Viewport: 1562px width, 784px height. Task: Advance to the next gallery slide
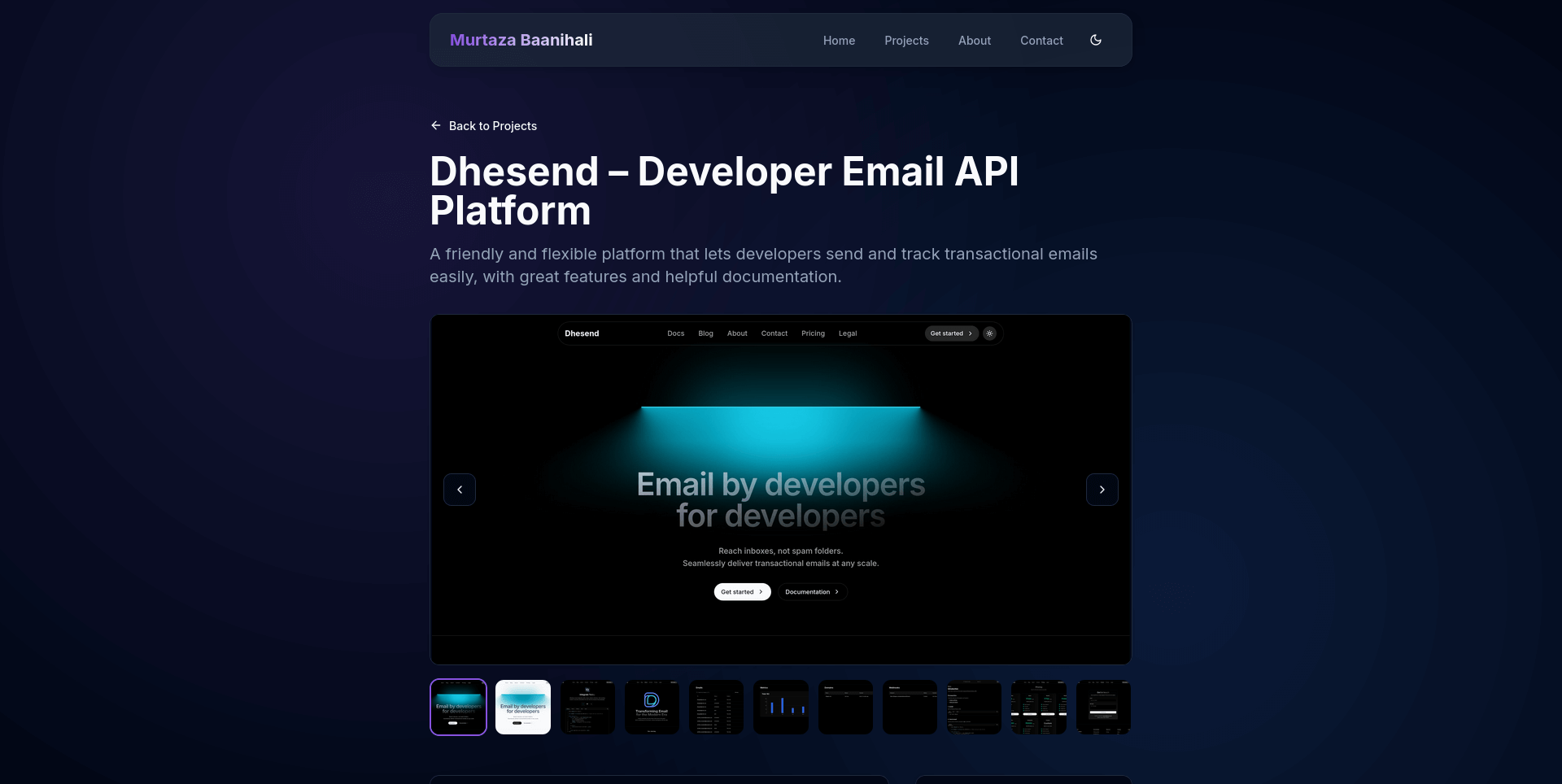(x=1102, y=490)
